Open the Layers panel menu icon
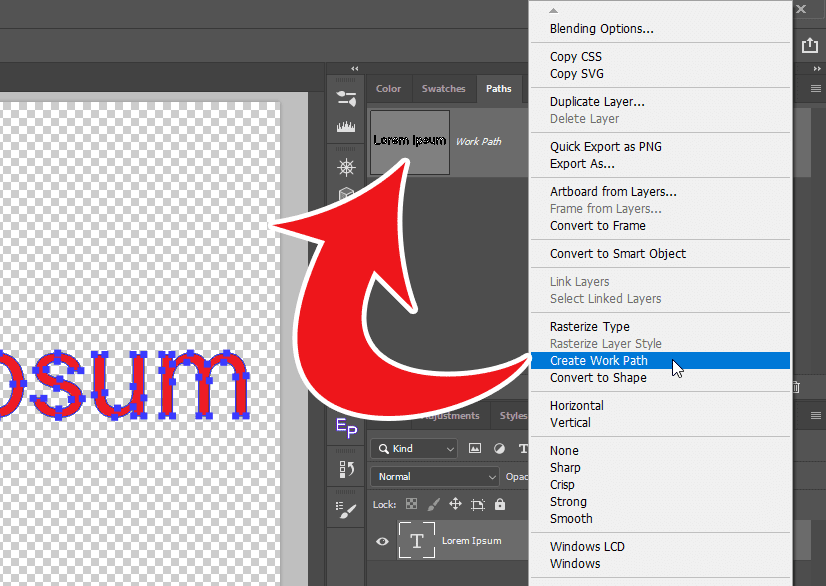Screen dimensions: 826x586 tap(815, 415)
